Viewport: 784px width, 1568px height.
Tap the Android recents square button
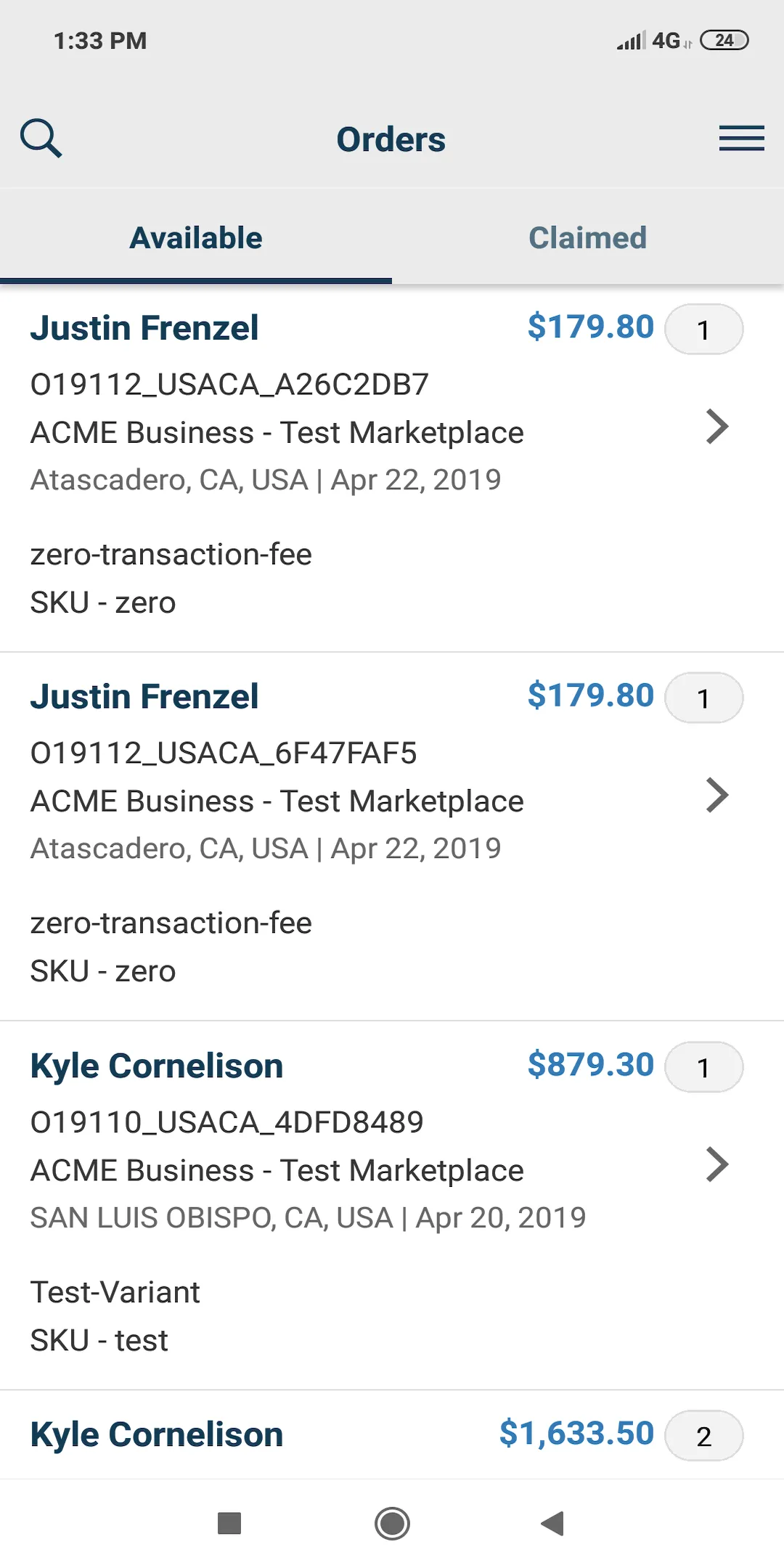[x=229, y=1523]
